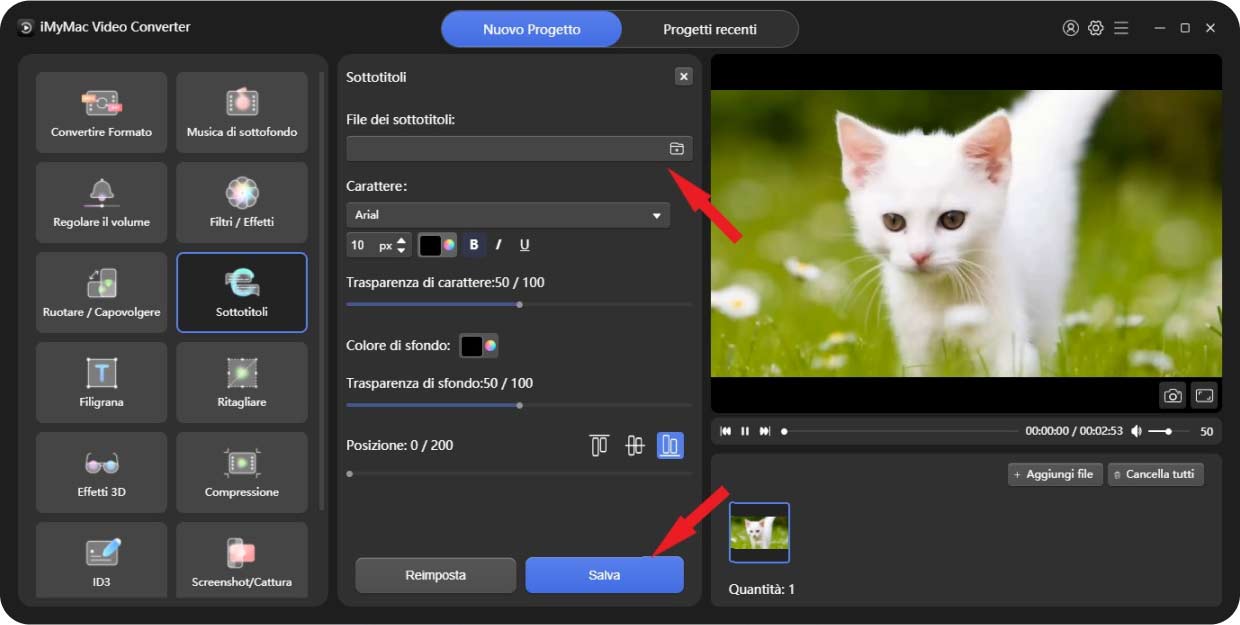The height and width of the screenshot is (625, 1240).
Task: Switch to the Nuovo Progetto tab
Action: [531, 29]
